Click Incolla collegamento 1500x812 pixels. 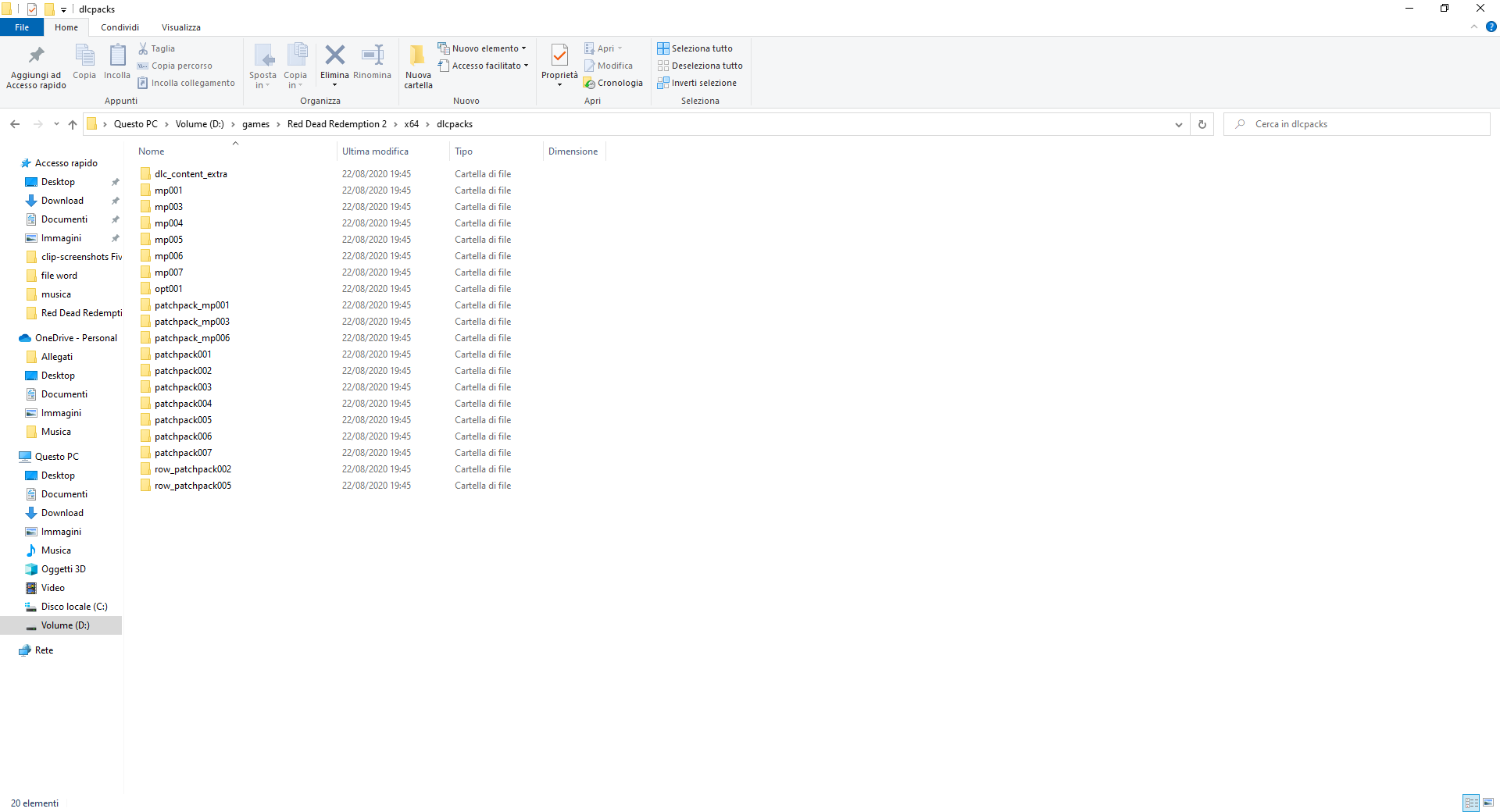(x=186, y=83)
